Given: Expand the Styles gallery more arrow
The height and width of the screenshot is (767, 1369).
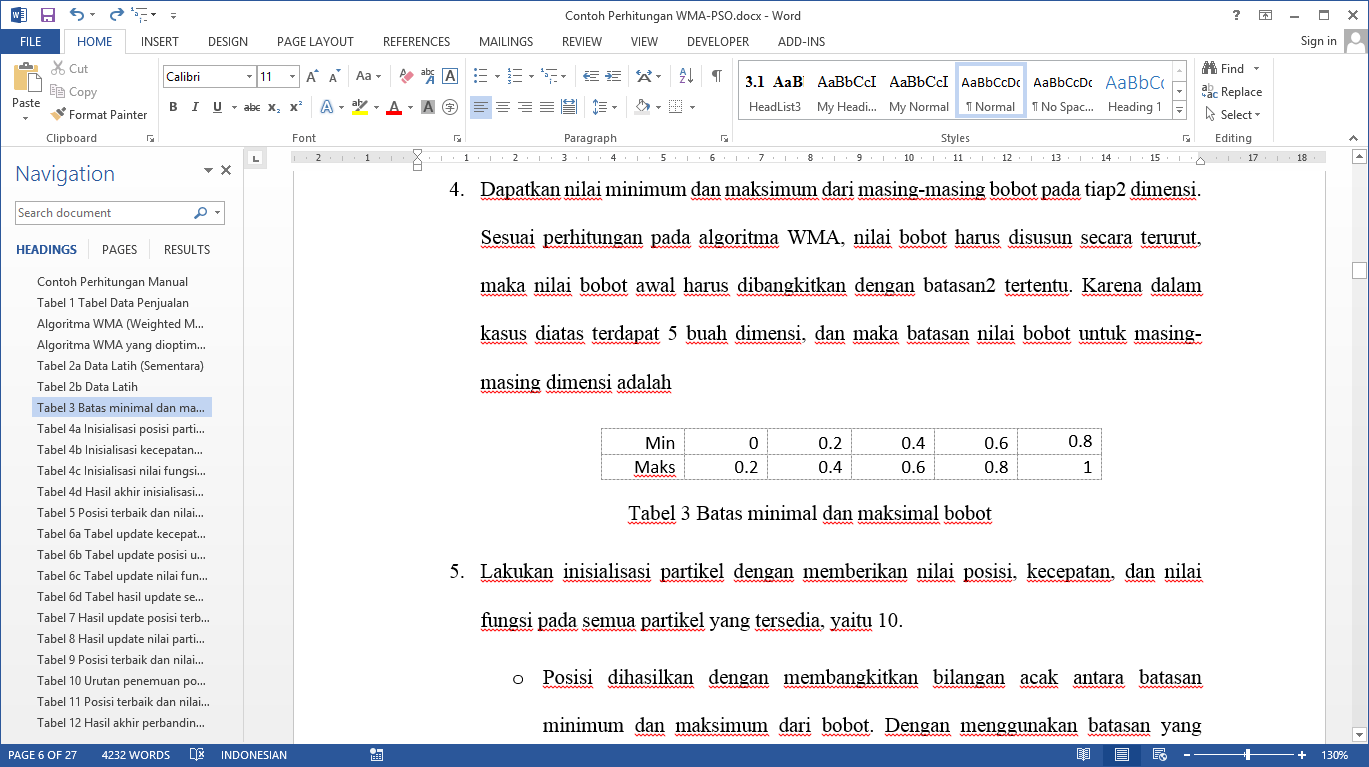Looking at the screenshot, I should 1179,109.
